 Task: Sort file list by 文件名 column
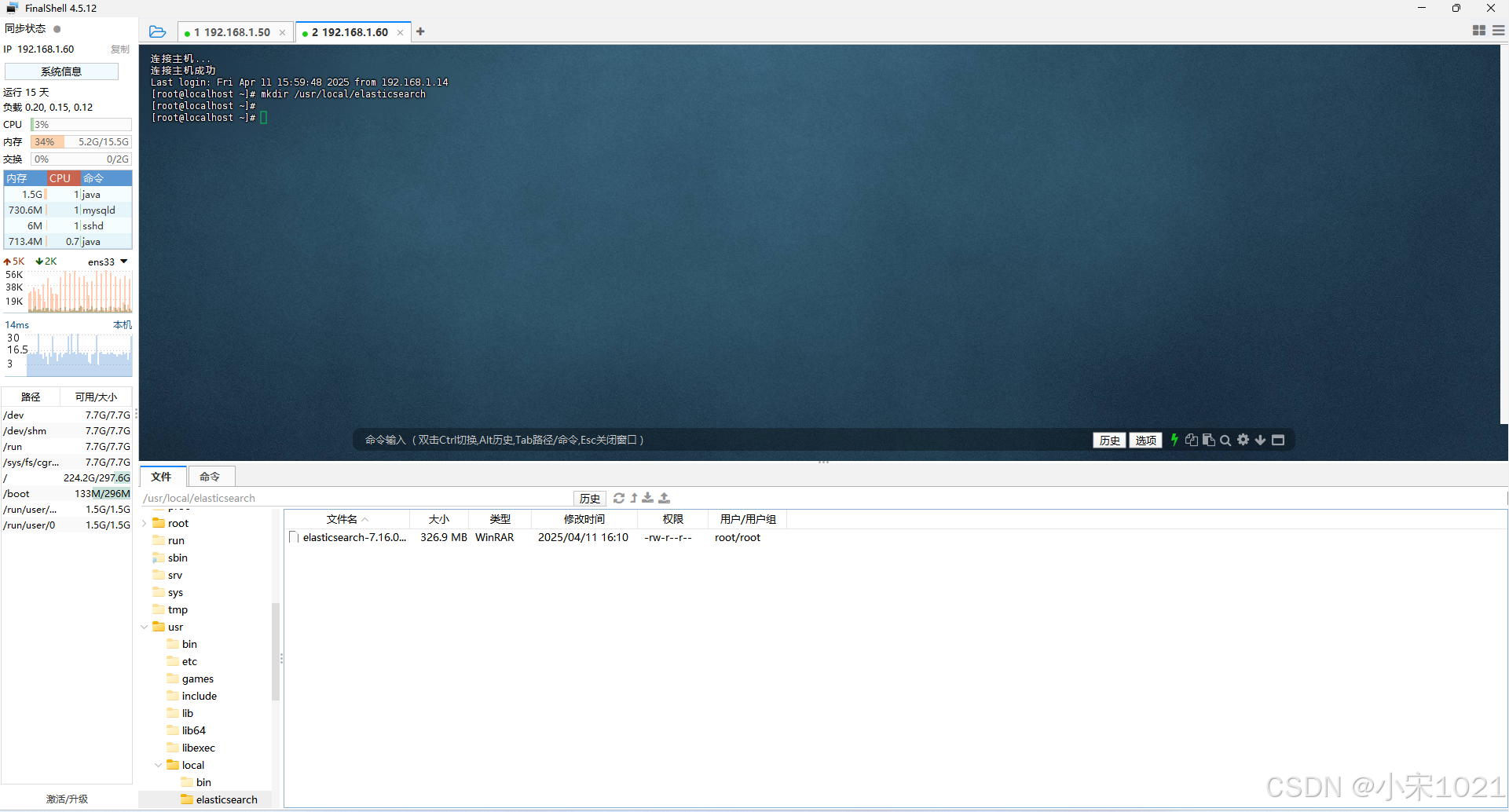point(347,519)
